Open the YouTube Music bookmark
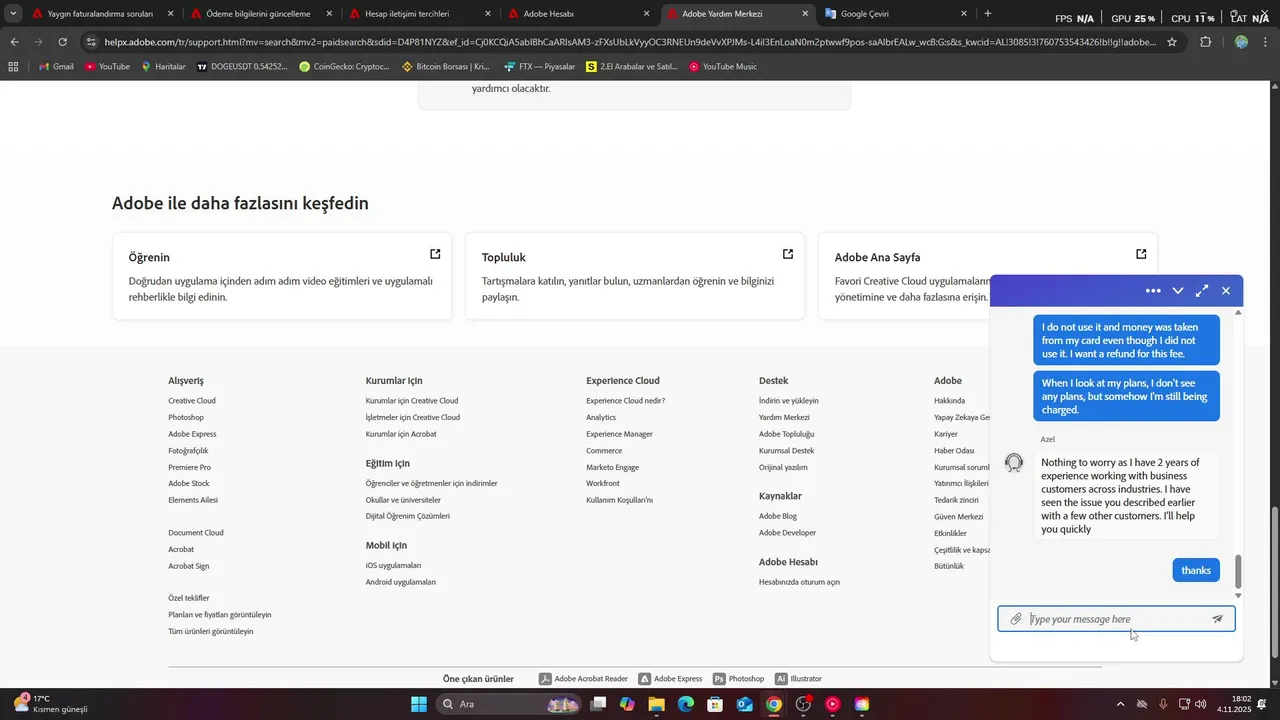This screenshot has height=720, width=1280. tap(722, 66)
